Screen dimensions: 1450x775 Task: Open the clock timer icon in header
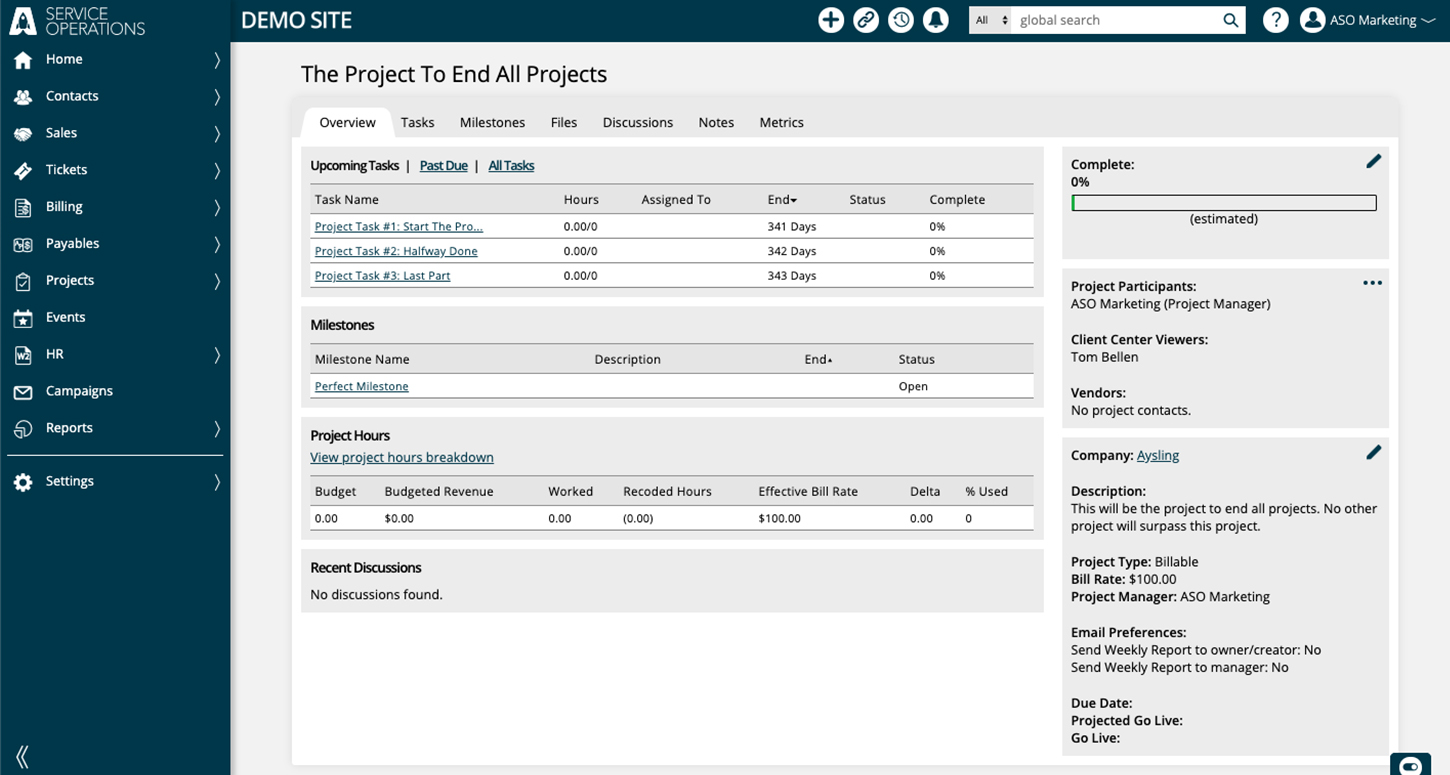click(x=901, y=20)
